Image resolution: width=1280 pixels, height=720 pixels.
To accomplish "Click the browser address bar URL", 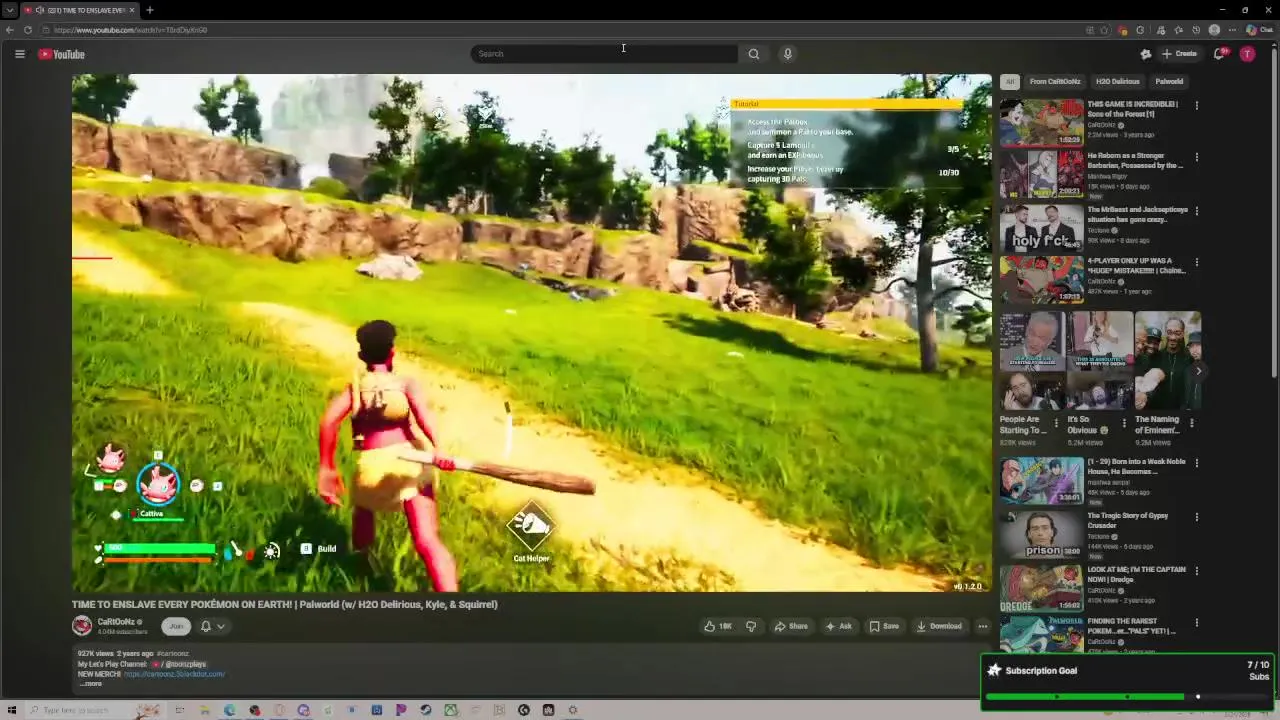I will point(130,30).
